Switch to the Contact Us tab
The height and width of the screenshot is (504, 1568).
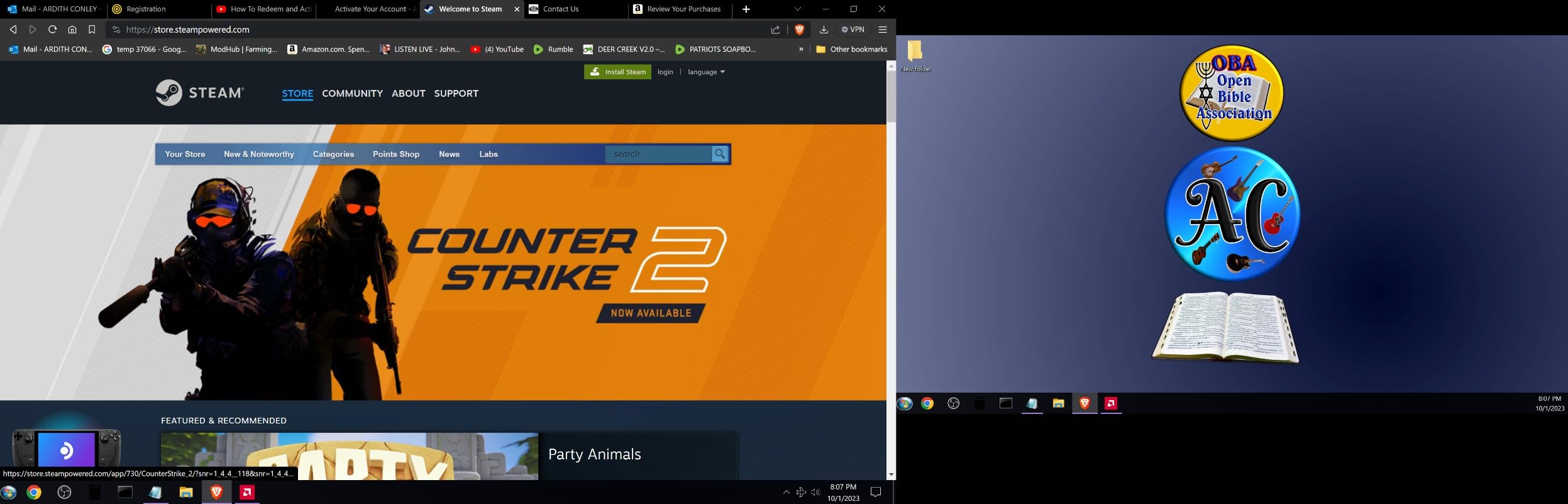click(x=575, y=9)
